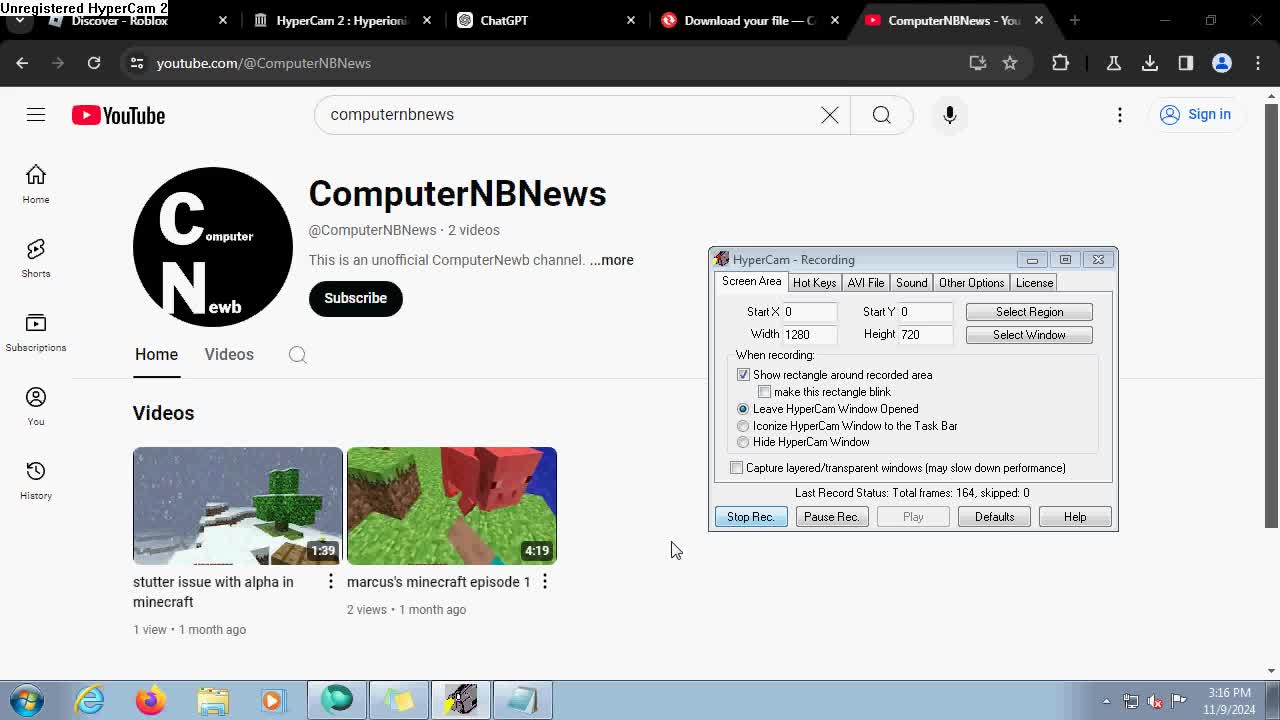Click the Height input field
This screenshot has width=1280, height=720.
(x=925, y=335)
